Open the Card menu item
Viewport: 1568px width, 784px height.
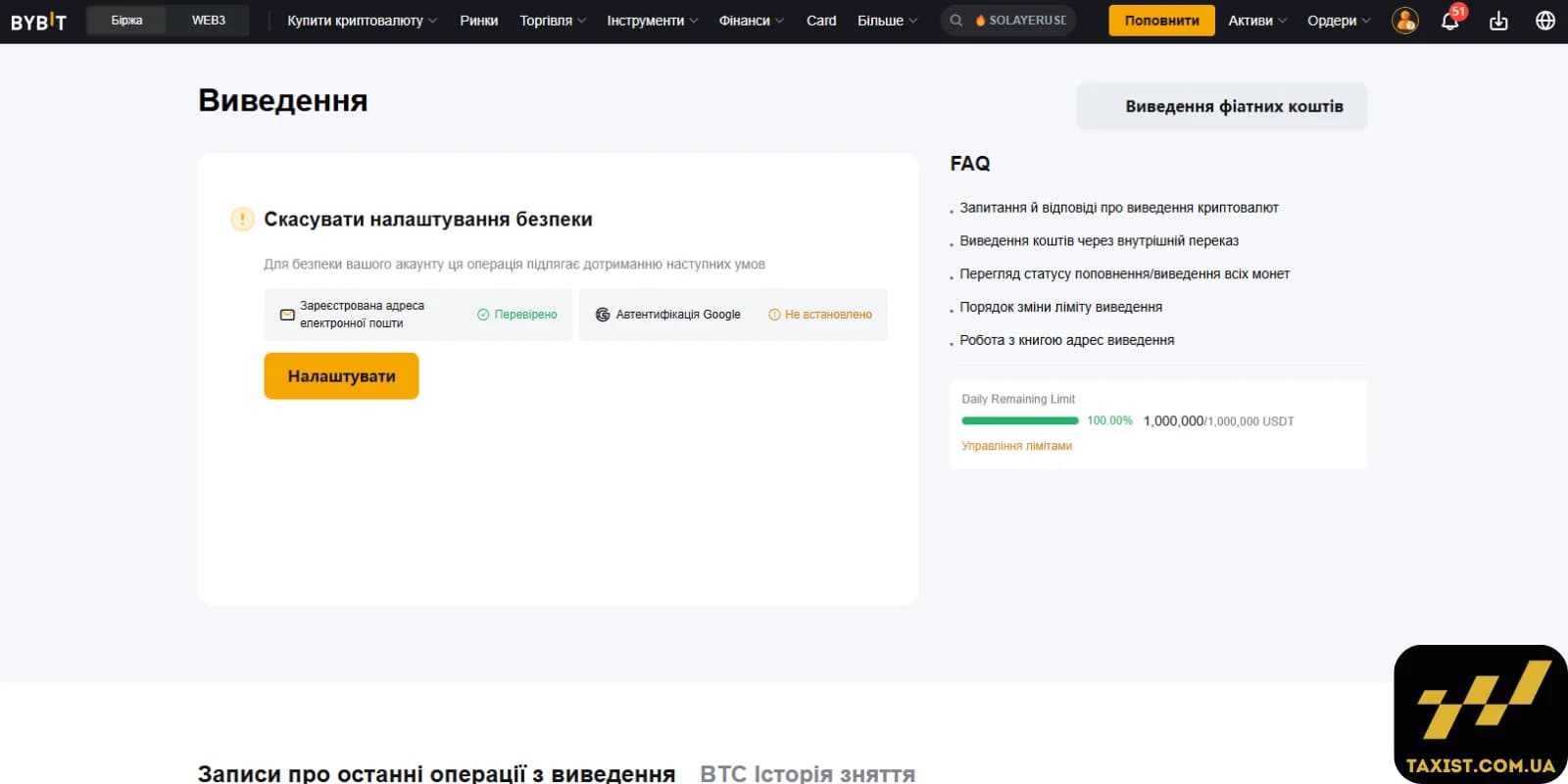pos(821,21)
